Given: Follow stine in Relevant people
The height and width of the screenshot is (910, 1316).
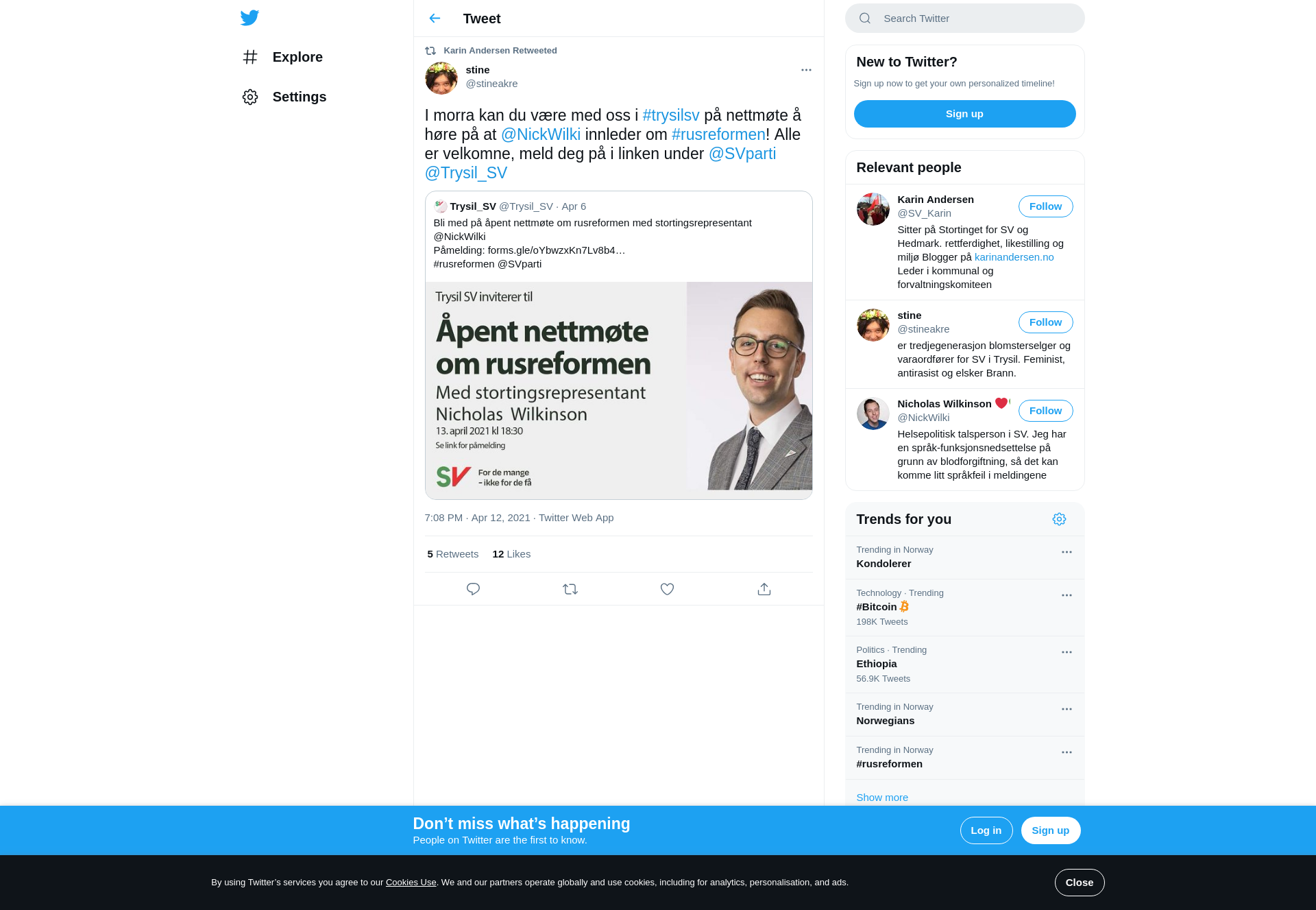Looking at the screenshot, I should [x=1046, y=322].
